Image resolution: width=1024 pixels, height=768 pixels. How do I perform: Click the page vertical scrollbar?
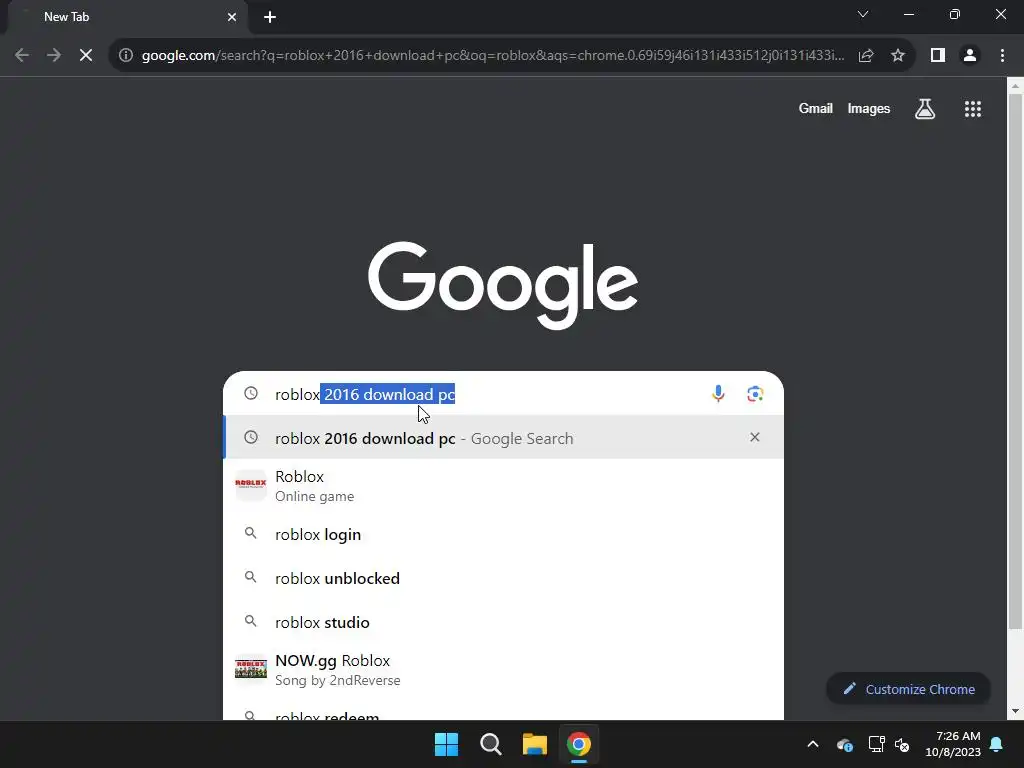tap(1015, 362)
